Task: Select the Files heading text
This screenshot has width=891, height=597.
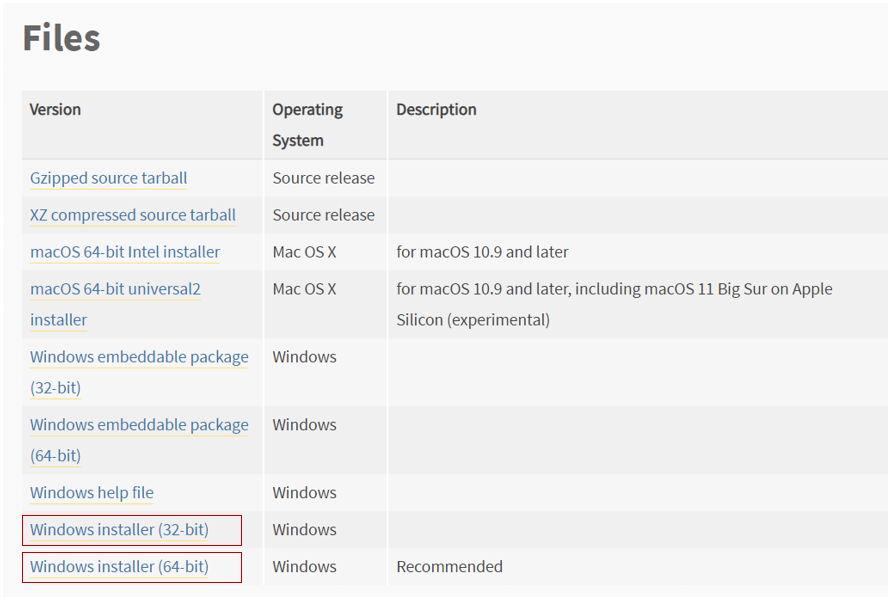Action: click(x=61, y=38)
